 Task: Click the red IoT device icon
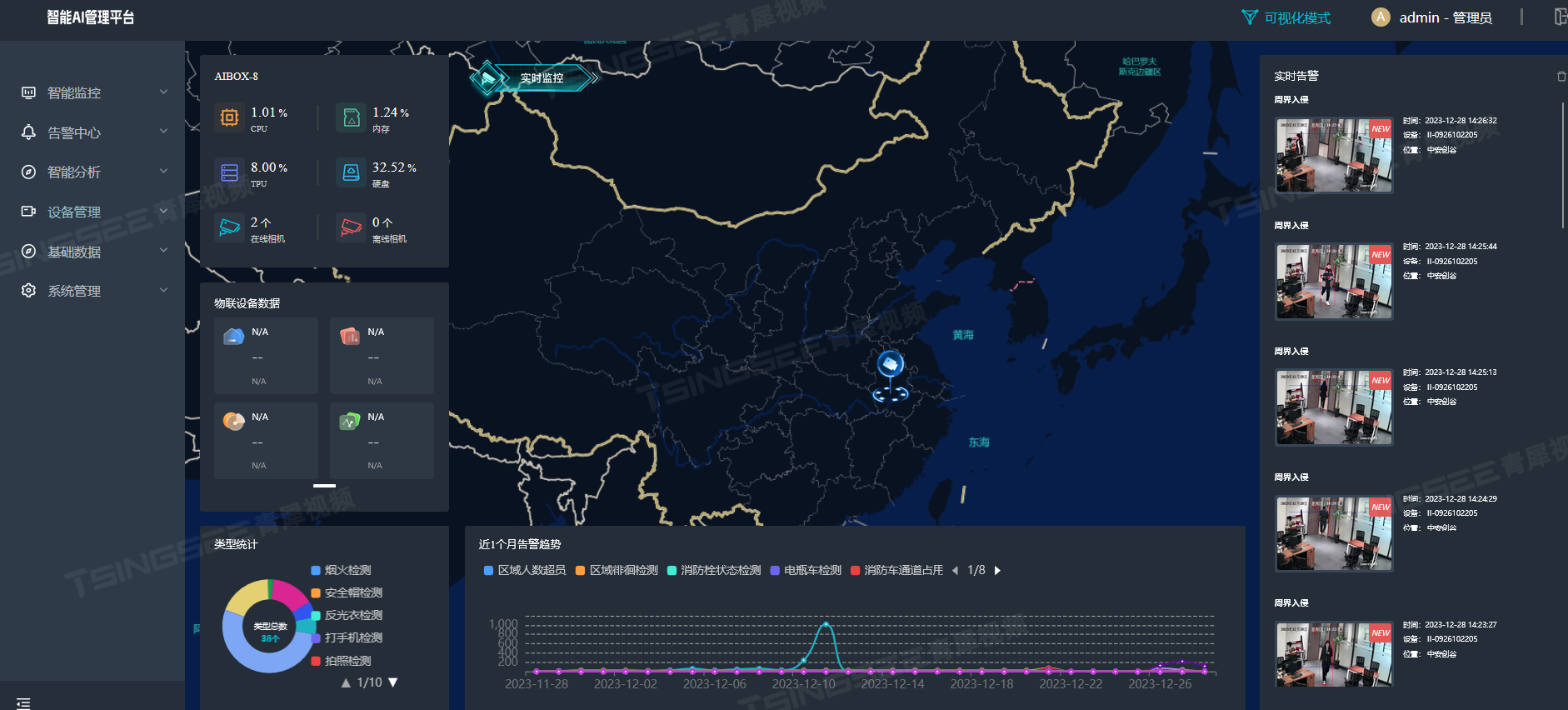(x=350, y=336)
